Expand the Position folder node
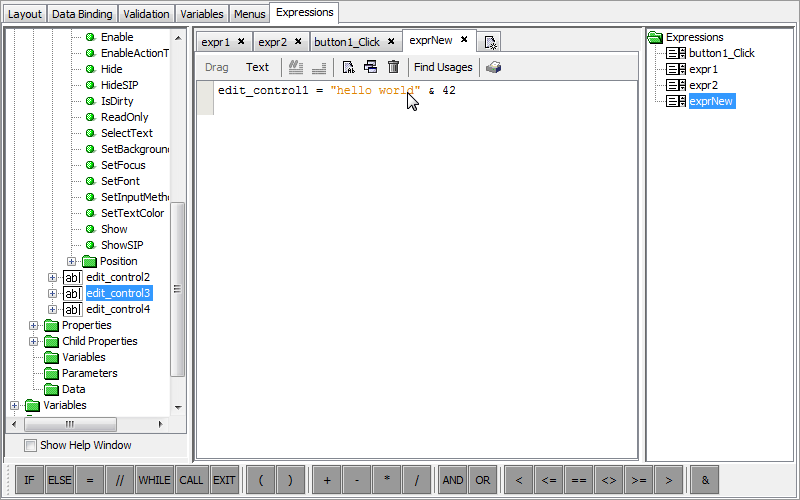Screen dimensions: 800x500 [72, 261]
